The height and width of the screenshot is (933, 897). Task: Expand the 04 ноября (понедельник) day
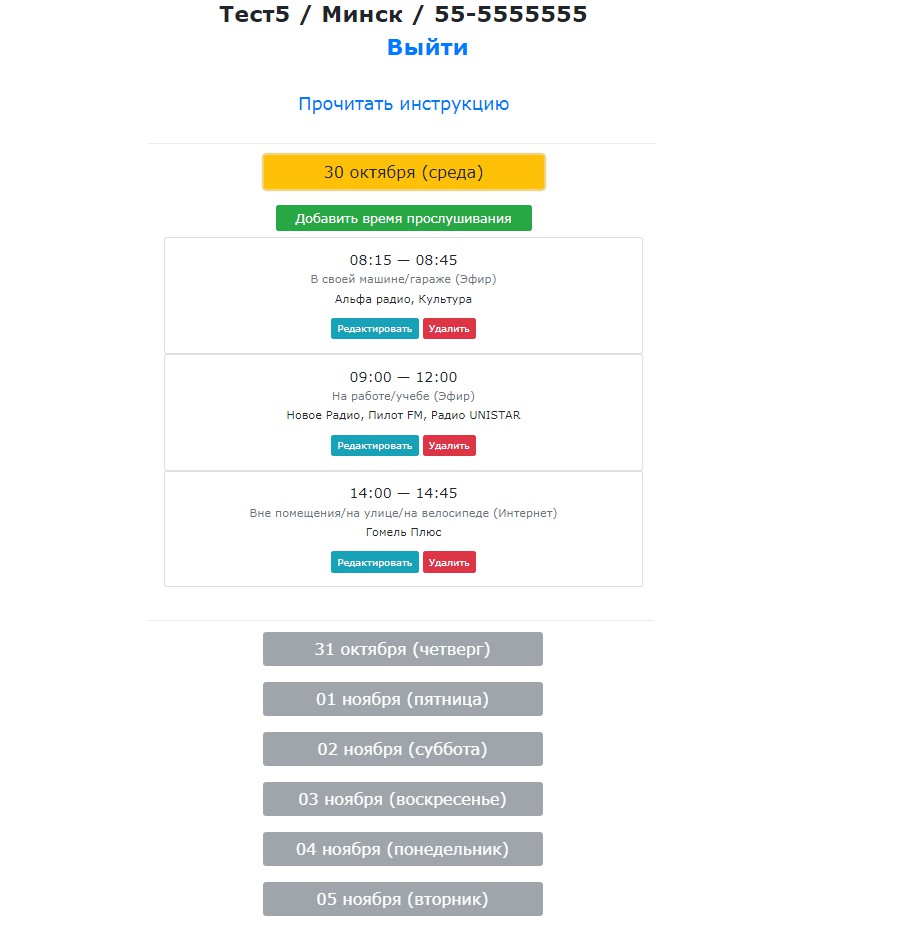pos(402,849)
